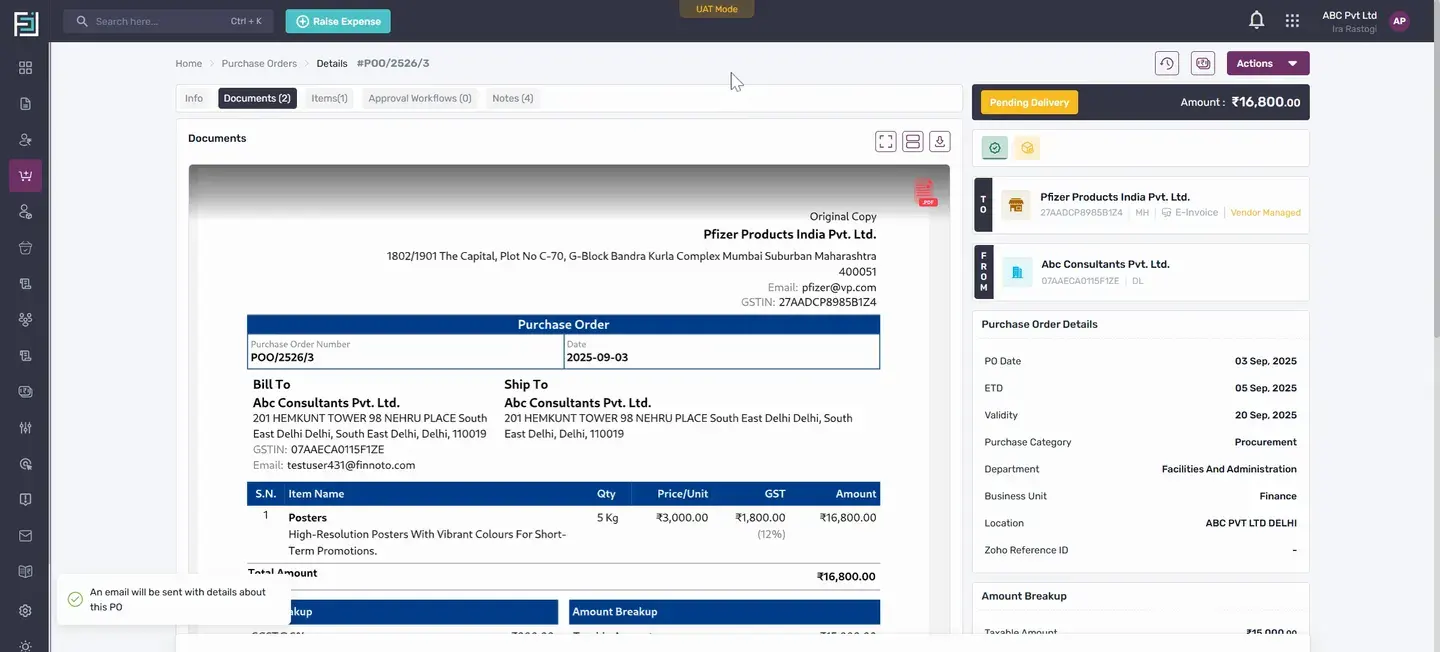Switch to the Info tab

click(x=194, y=98)
